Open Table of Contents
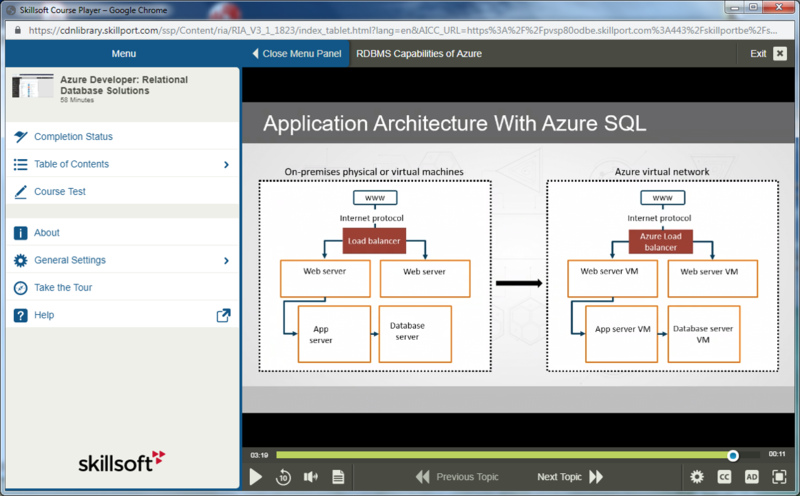 [122, 164]
